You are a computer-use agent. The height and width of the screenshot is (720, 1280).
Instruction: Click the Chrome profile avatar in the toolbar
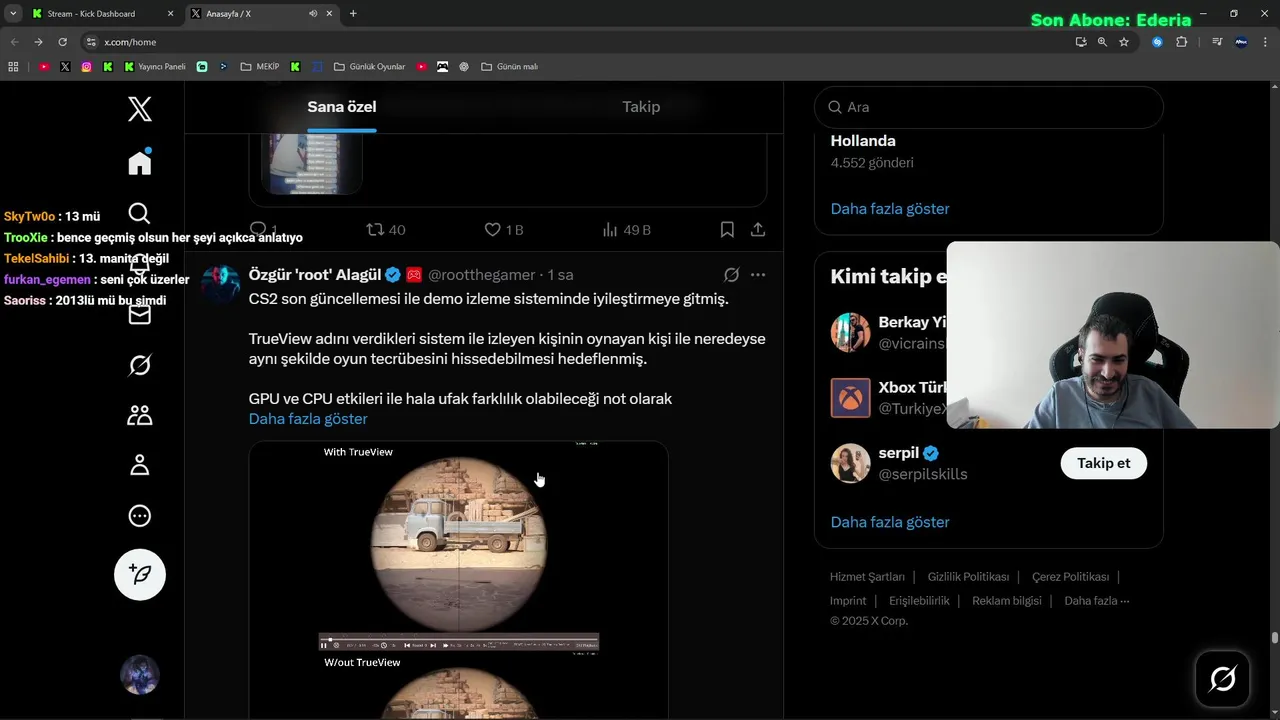[1241, 42]
